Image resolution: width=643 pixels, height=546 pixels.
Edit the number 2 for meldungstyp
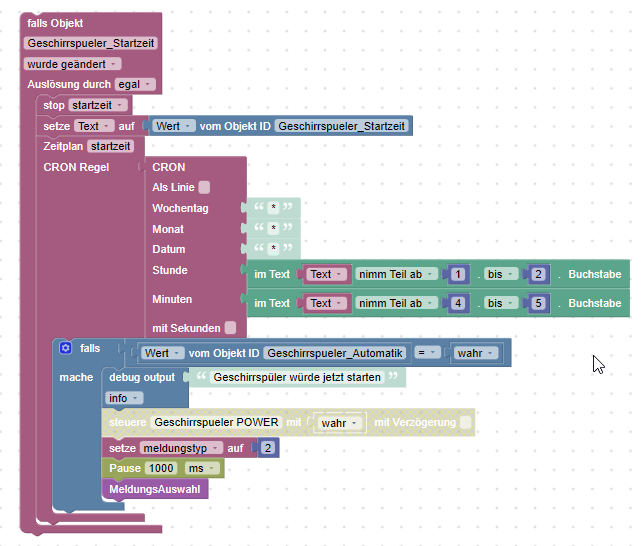click(268, 448)
